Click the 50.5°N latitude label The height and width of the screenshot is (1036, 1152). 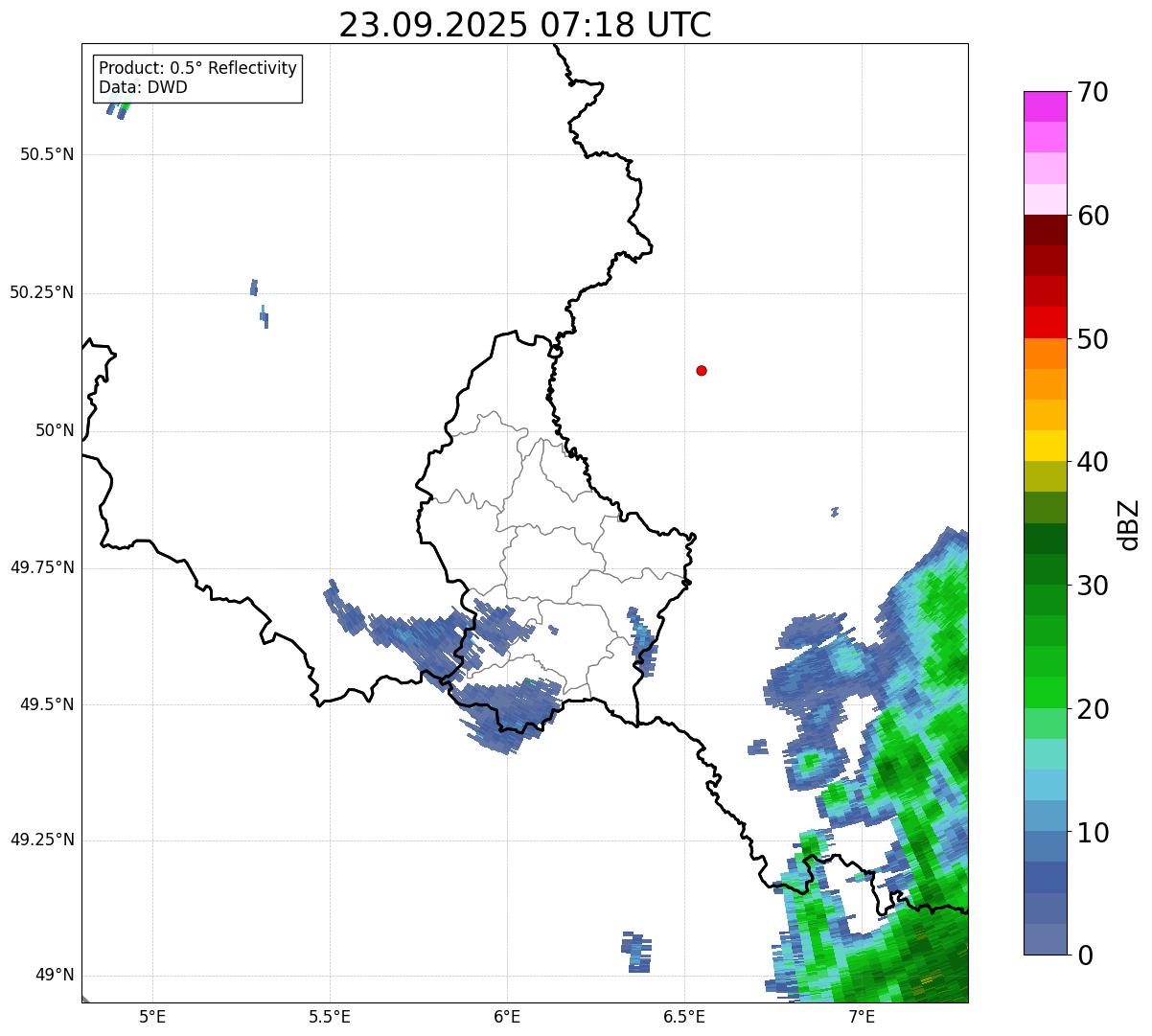[47, 154]
